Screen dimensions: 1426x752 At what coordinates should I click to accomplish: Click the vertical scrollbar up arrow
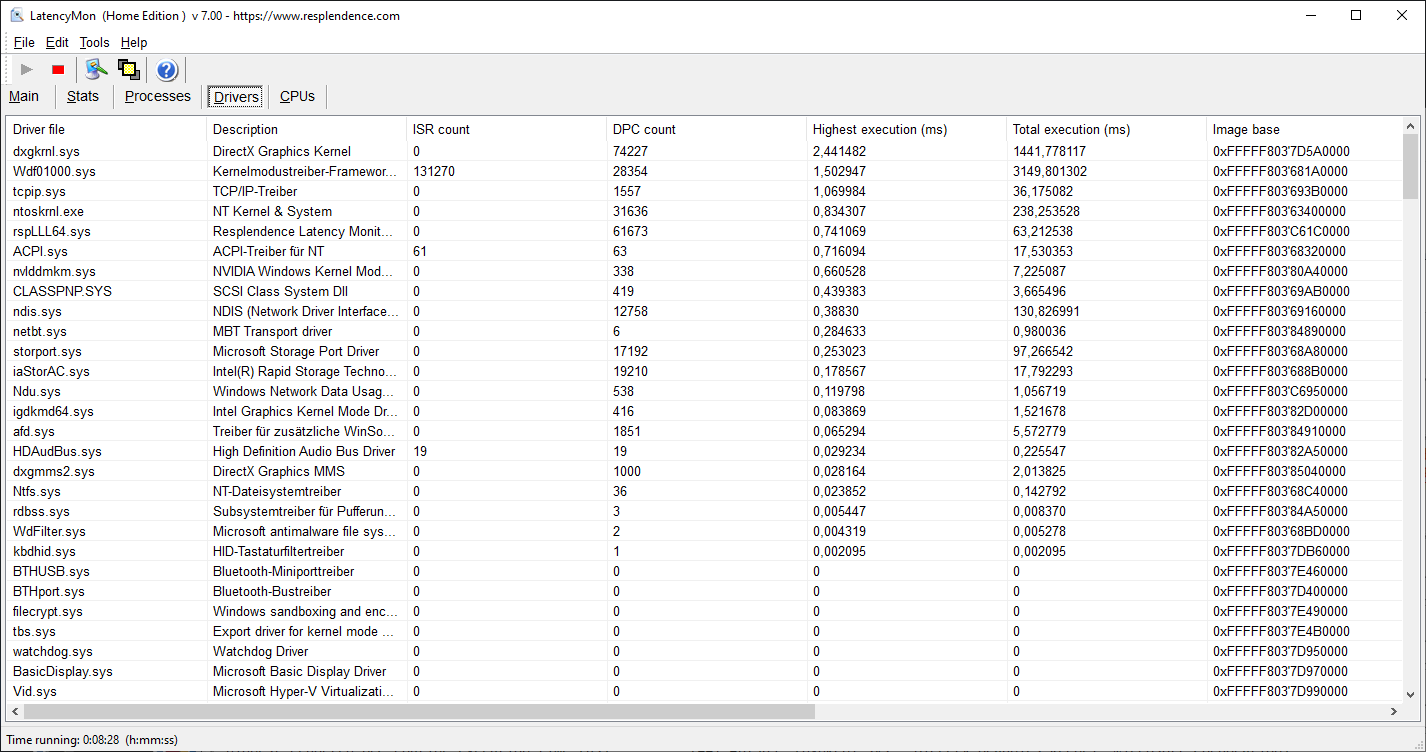click(1410, 127)
